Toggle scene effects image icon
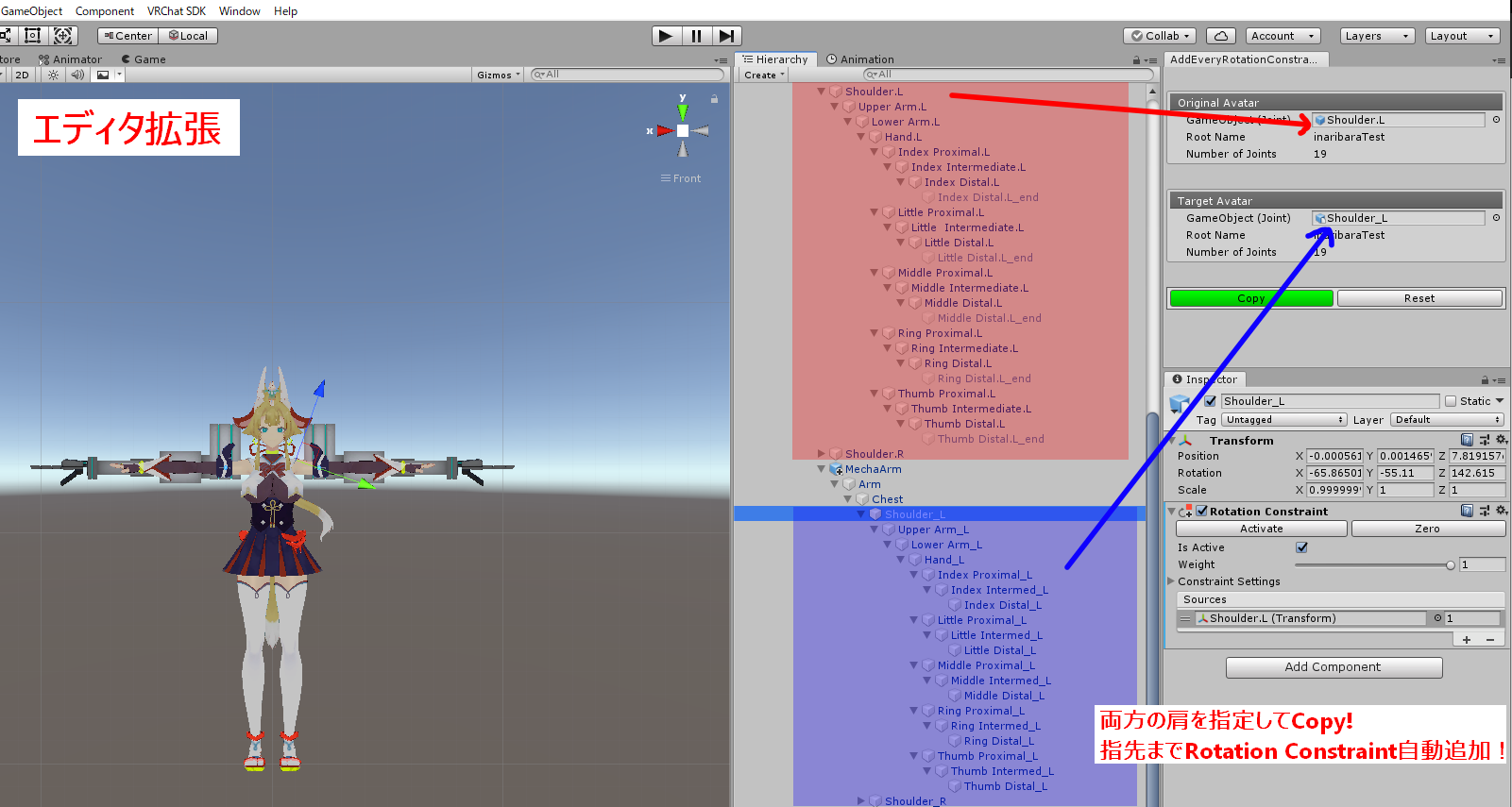Viewport: 1512px width, 807px height. pos(103,75)
